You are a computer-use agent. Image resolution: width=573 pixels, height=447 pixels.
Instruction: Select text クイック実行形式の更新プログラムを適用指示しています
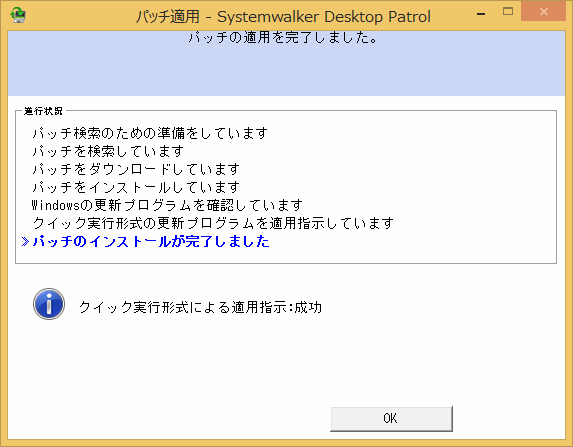coord(213,223)
